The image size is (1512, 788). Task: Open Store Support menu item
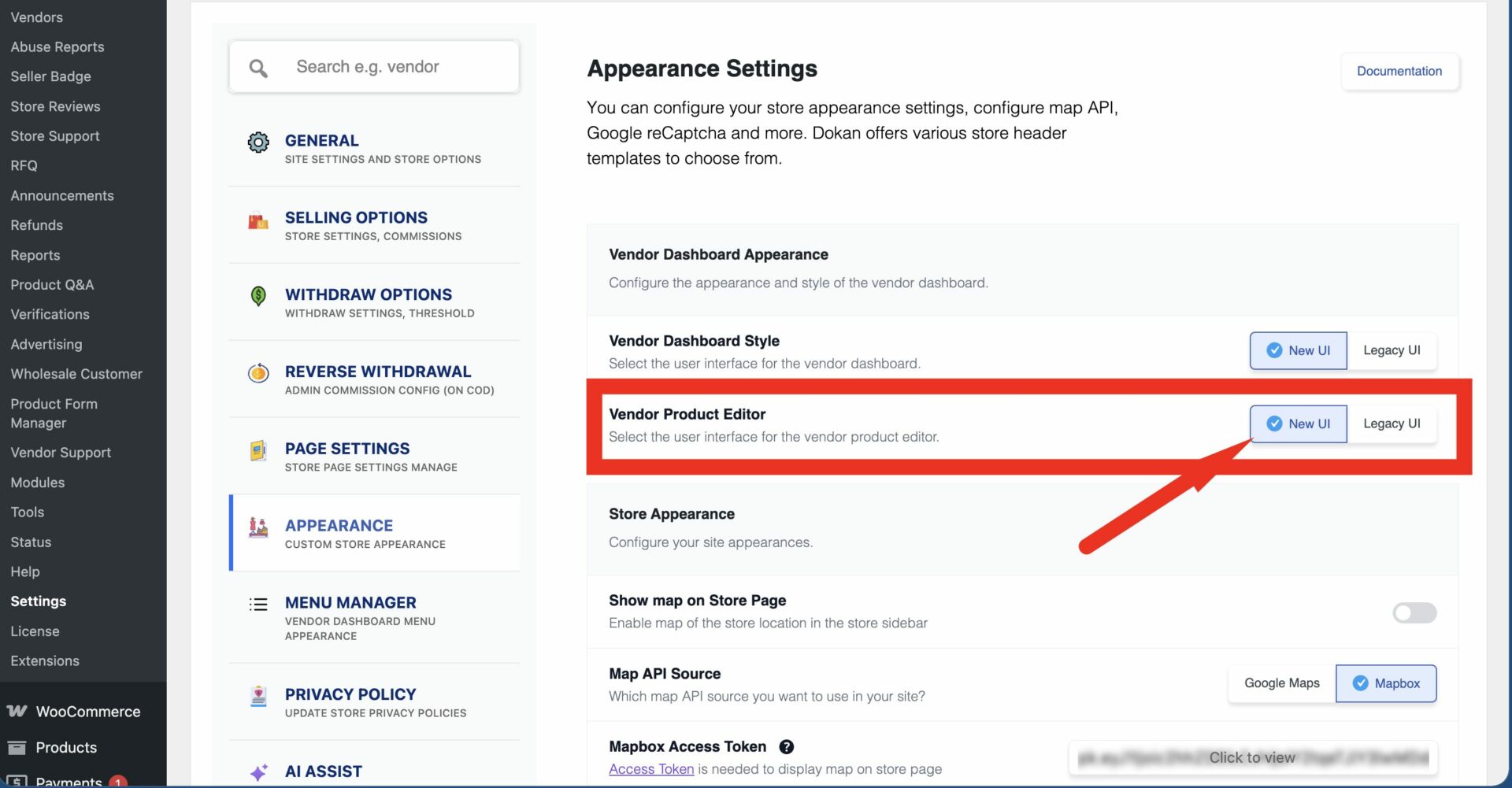(x=55, y=136)
